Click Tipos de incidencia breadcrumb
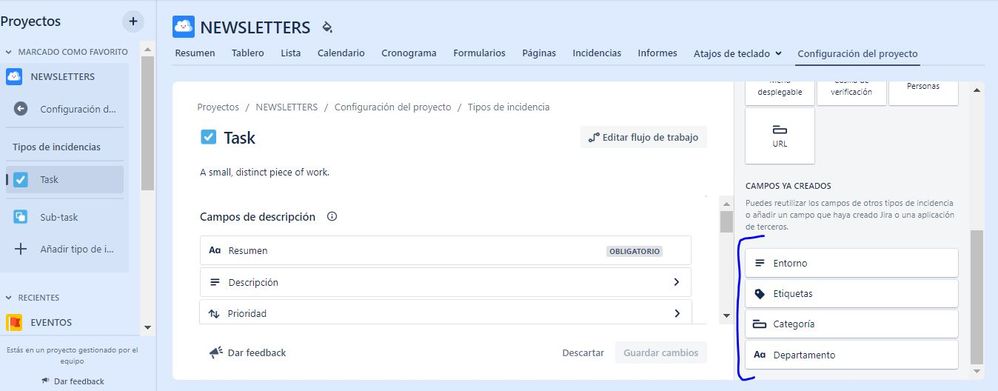 509,107
